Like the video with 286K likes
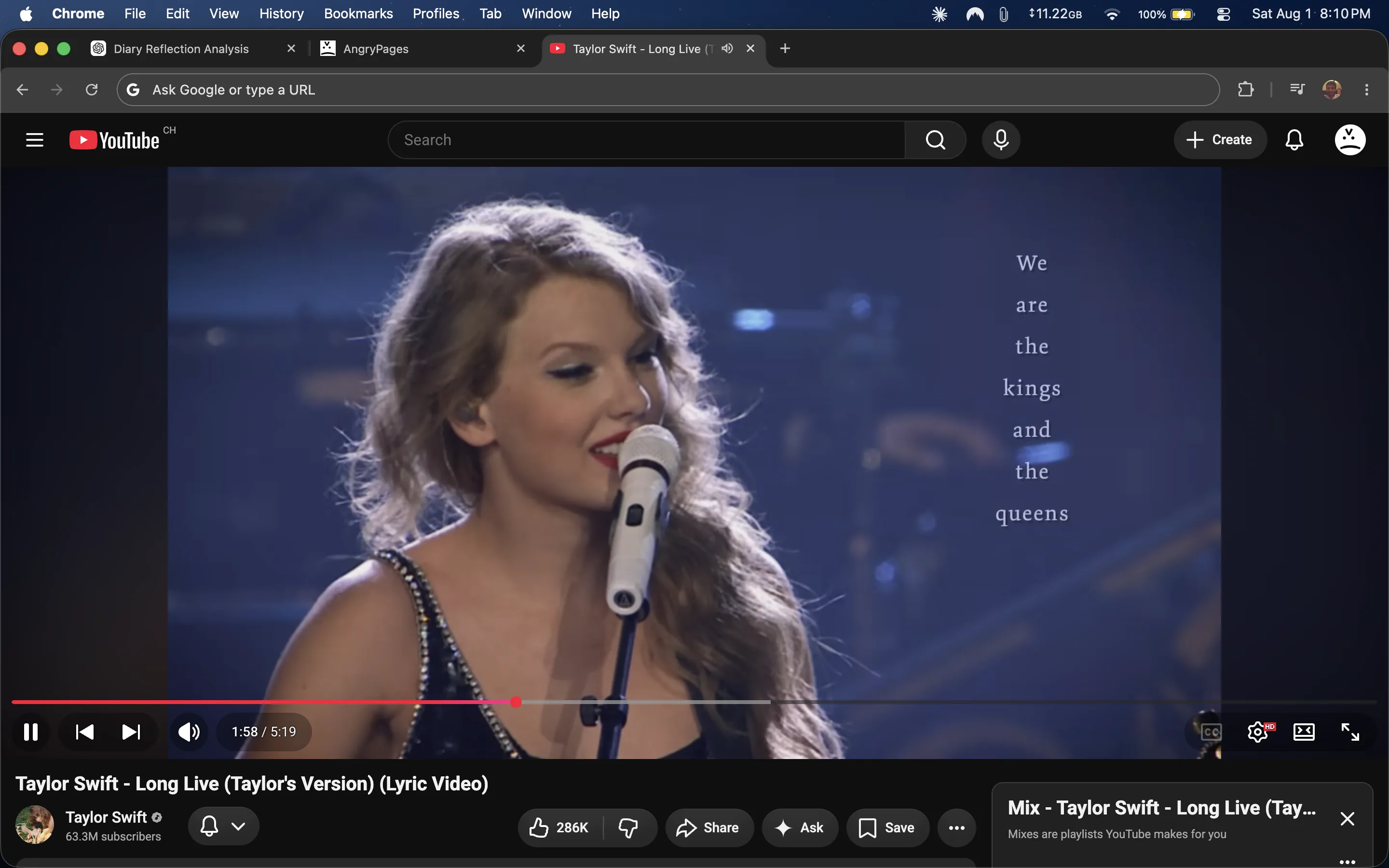The image size is (1389, 868). point(559,827)
